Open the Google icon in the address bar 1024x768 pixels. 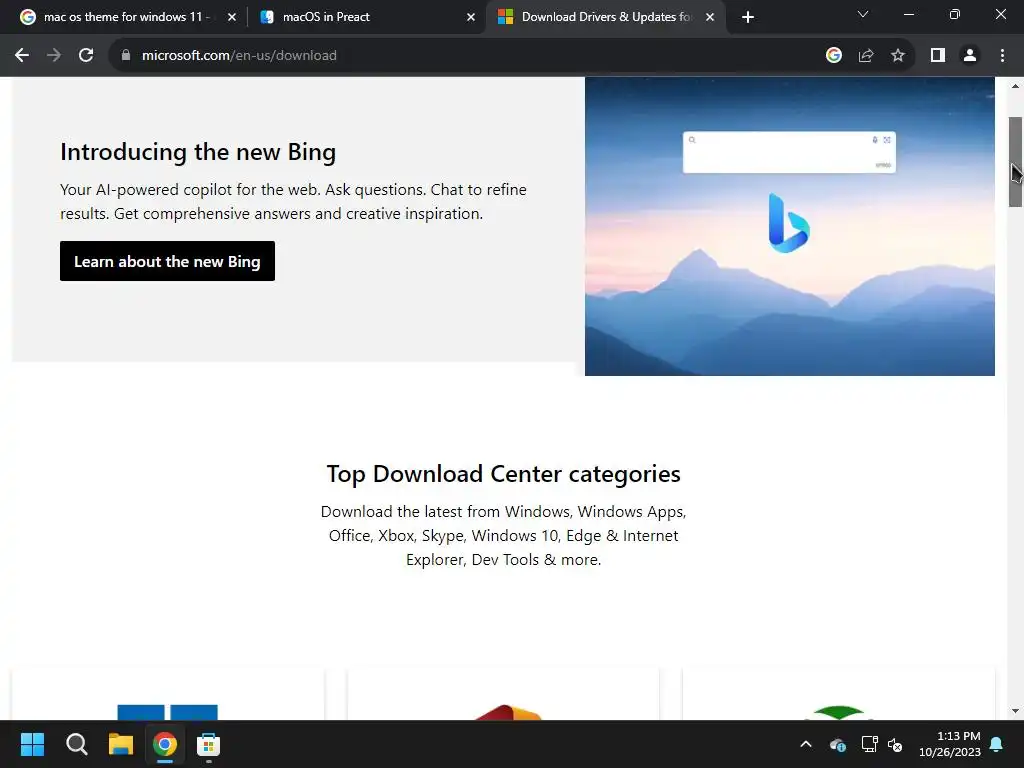(834, 56)
